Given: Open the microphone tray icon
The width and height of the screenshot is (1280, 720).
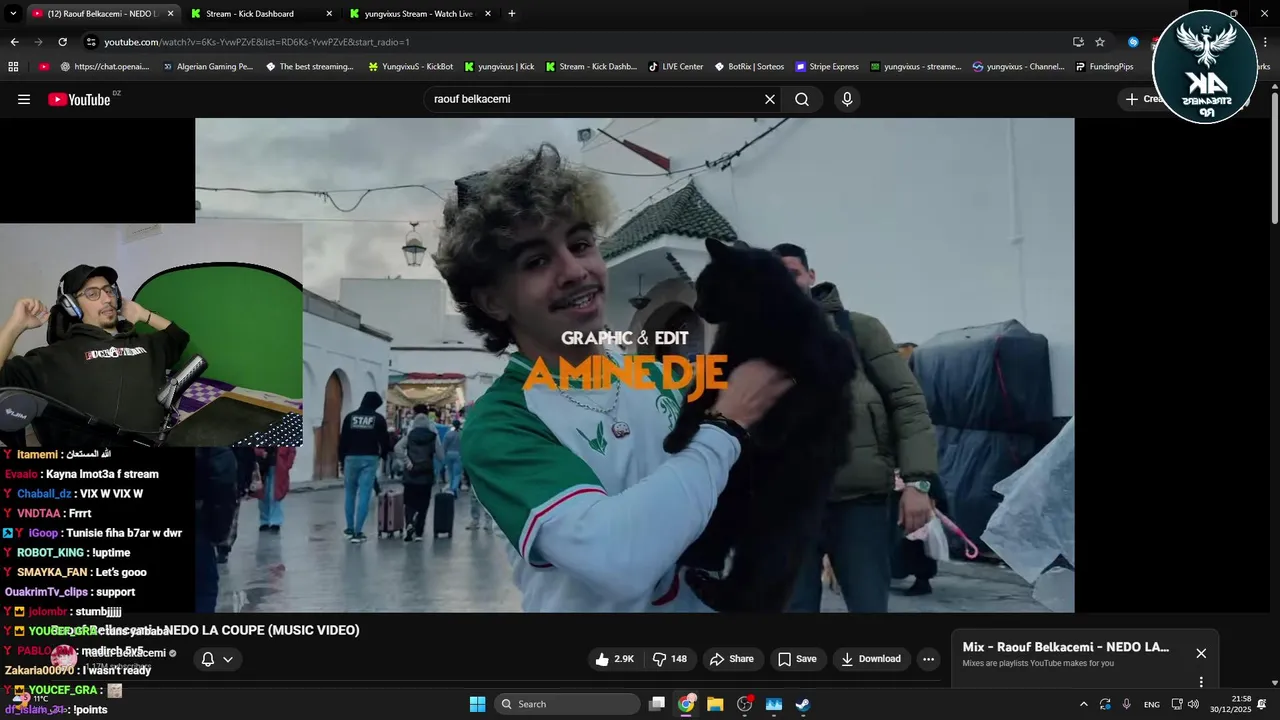Looking at the screenshot, I should 1127,704.
